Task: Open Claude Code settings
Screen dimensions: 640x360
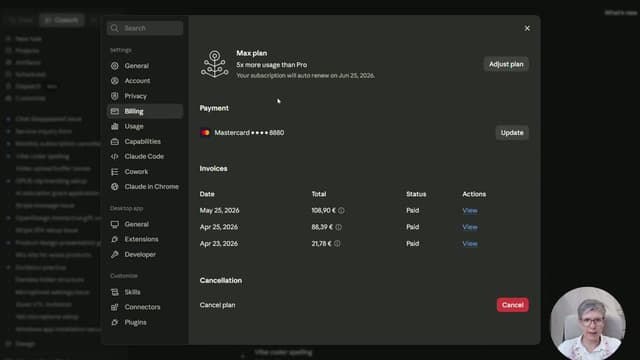Action: pos(145,156)
